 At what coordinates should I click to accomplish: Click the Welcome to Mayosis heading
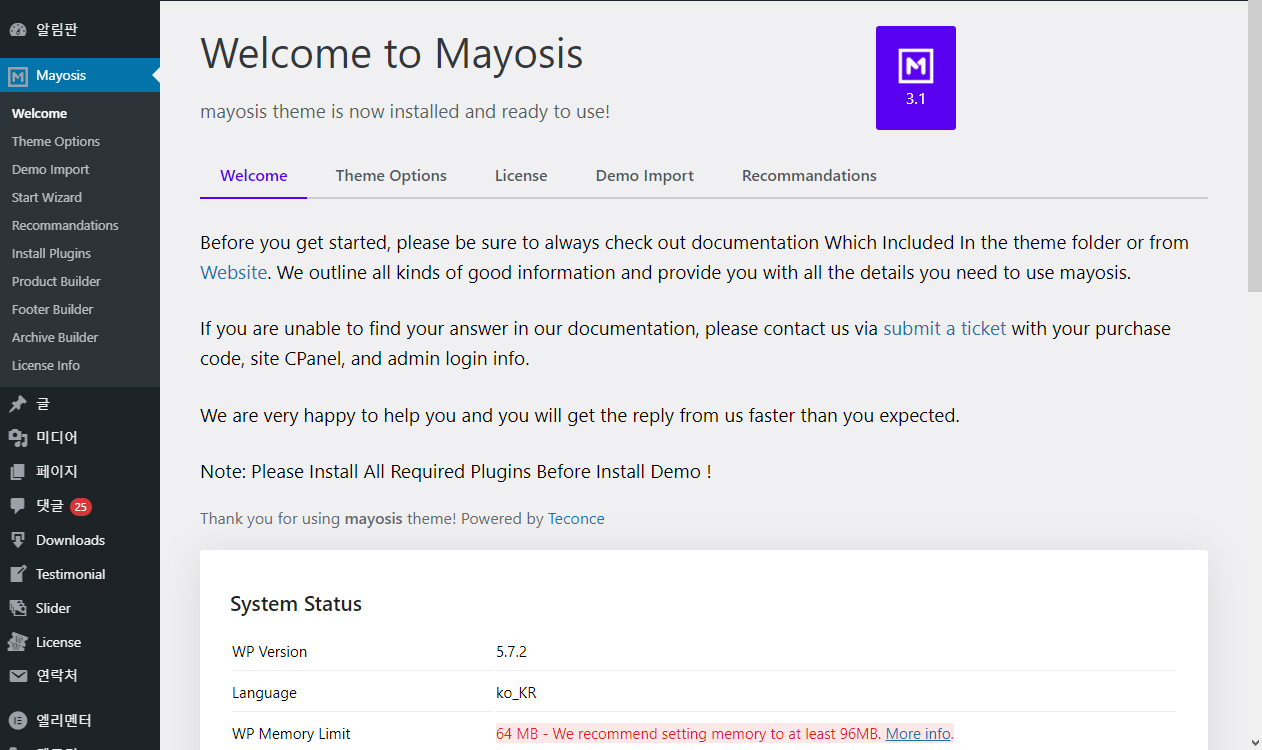click(x=392, y=53)
